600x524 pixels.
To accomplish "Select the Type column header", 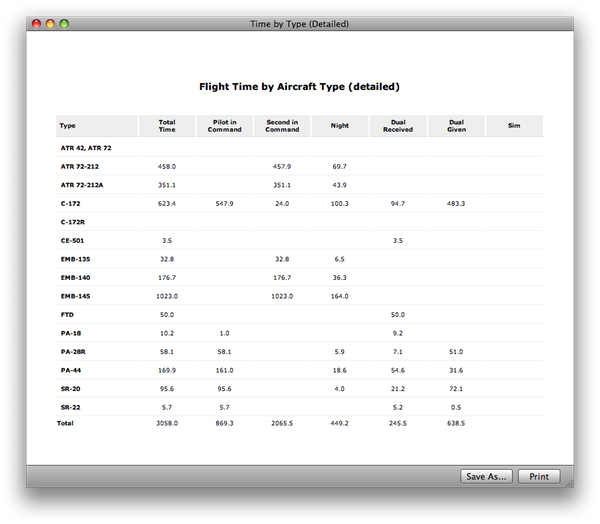I will point(97,126).
